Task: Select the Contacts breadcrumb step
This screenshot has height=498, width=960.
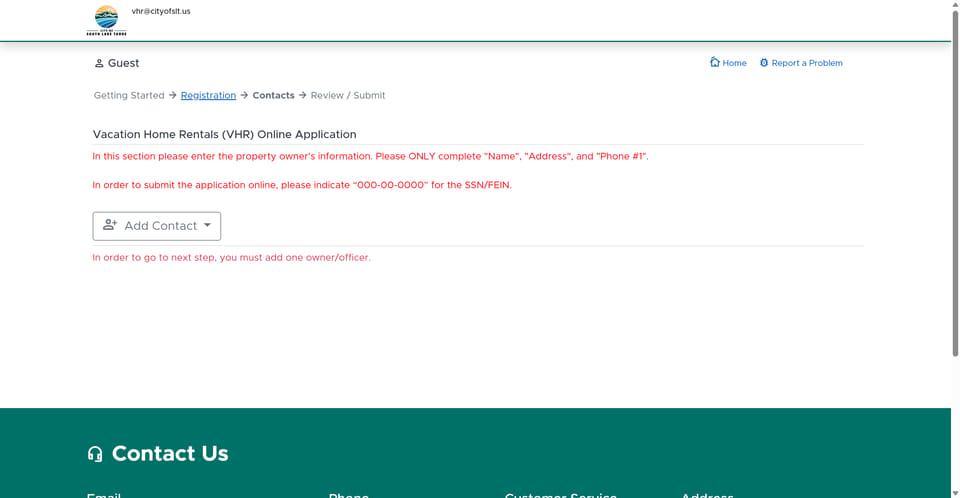Action: (273, 96)
